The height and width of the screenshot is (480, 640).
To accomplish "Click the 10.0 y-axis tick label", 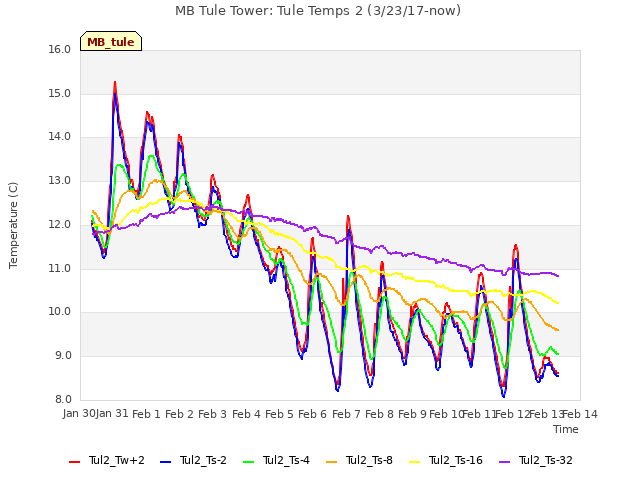I will (60, 312).
